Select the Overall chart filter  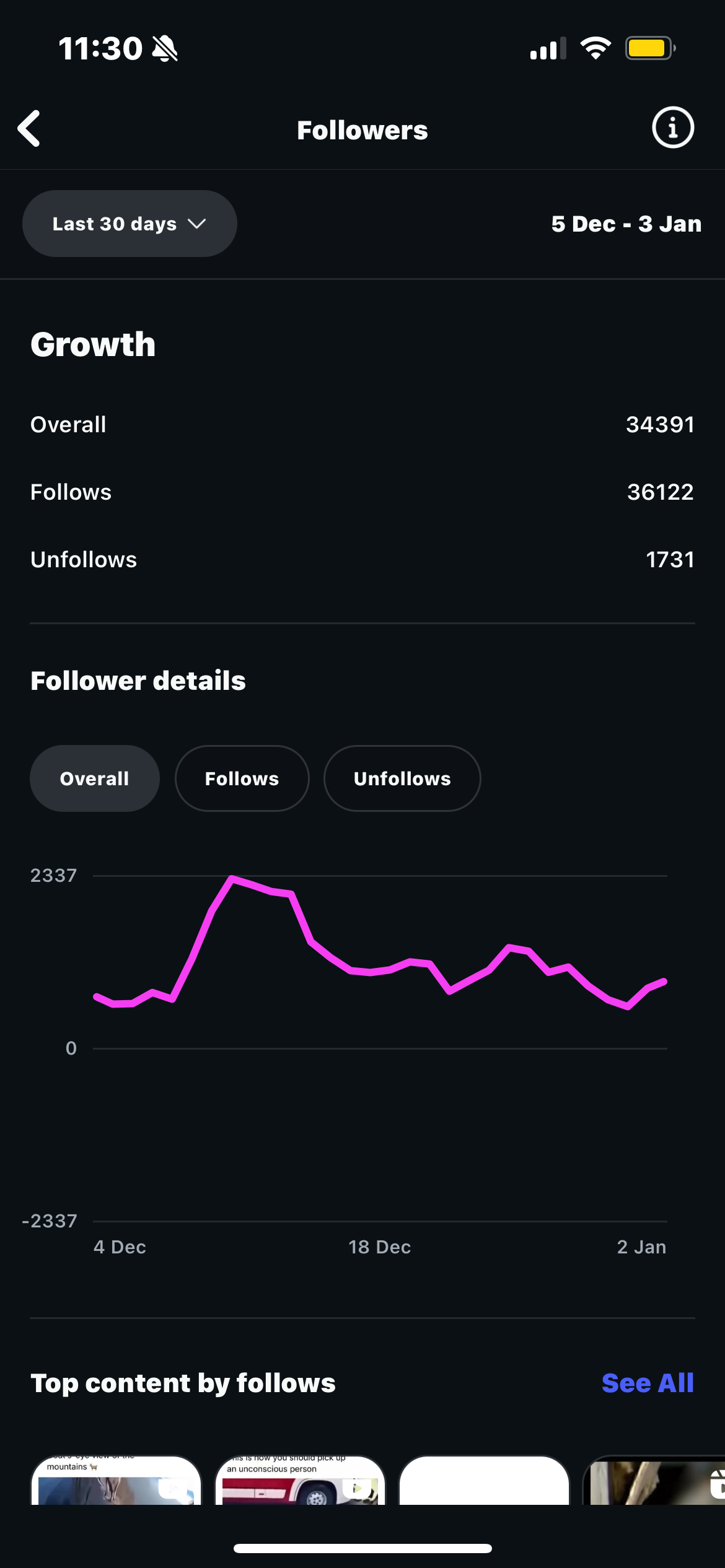coord(95,778)
